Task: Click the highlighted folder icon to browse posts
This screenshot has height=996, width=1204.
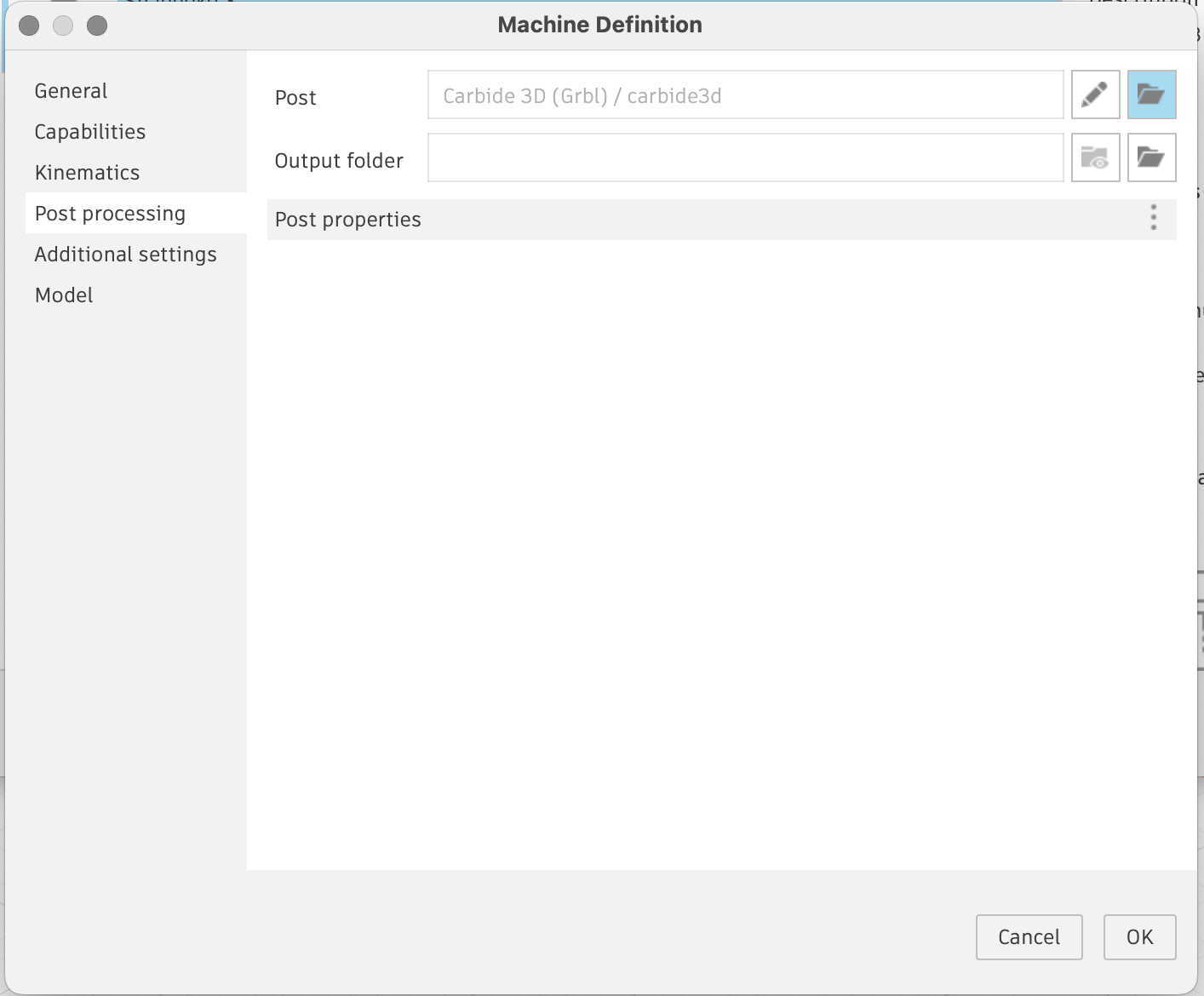Action: click(x=1151, y=94)
